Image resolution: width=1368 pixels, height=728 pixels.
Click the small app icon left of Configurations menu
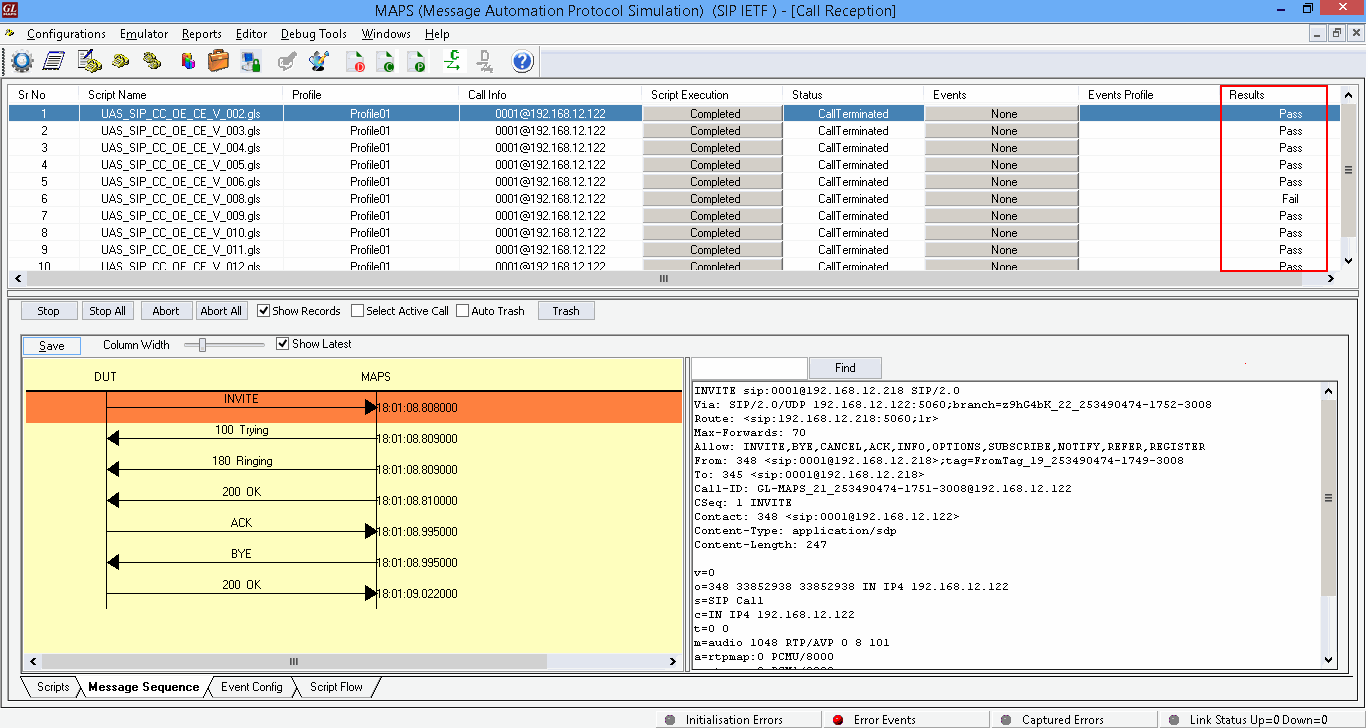[10, 33]
